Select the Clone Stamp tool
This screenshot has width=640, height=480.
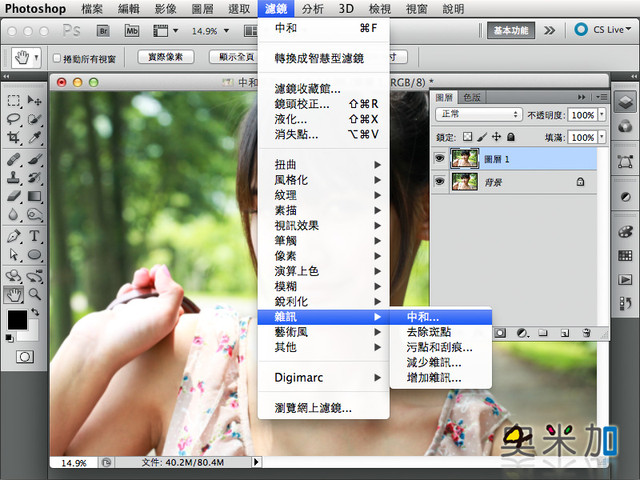[x=13, y=177]
